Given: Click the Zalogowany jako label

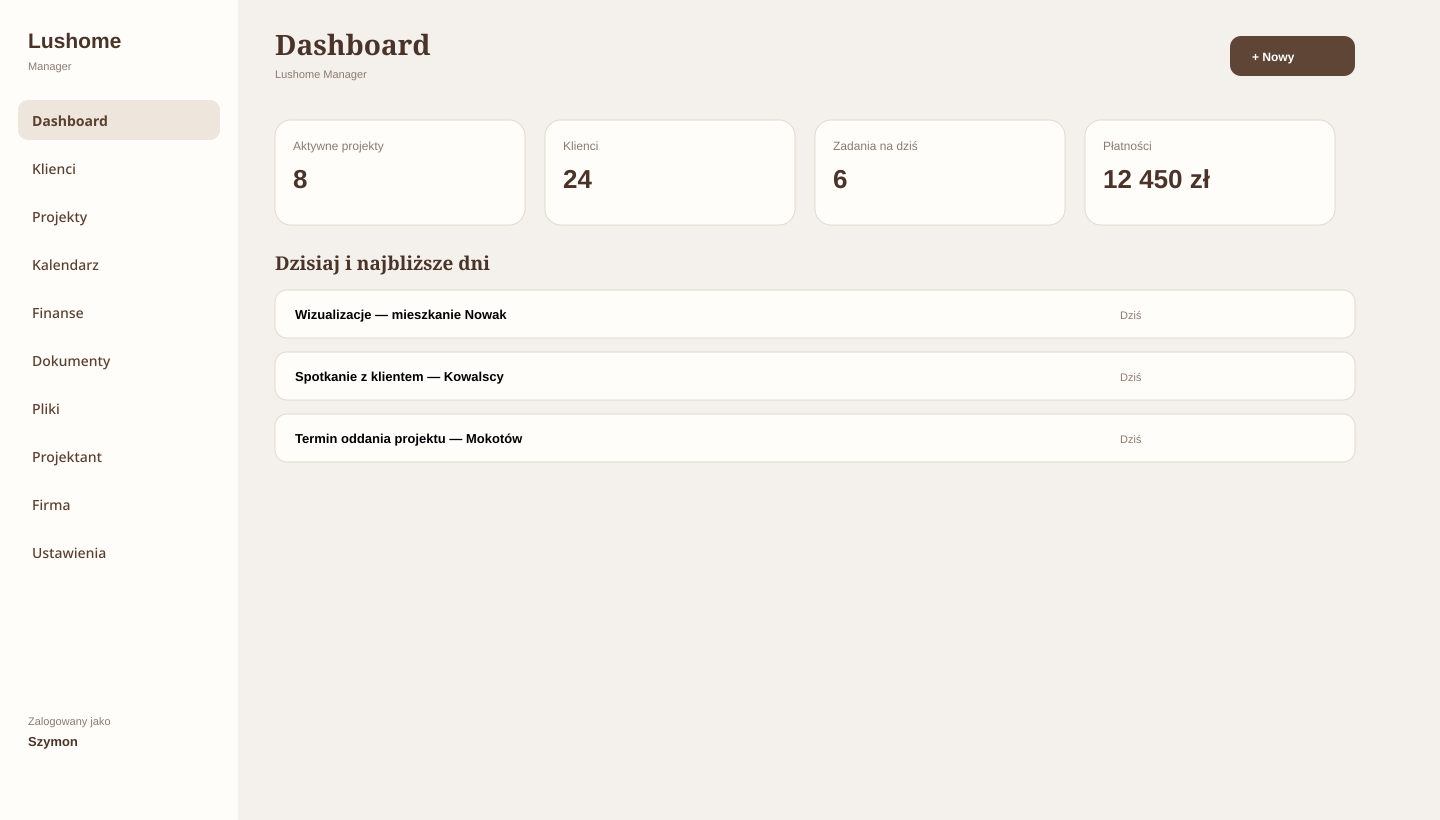Looking at the screenshot, I should click(69, 721).
